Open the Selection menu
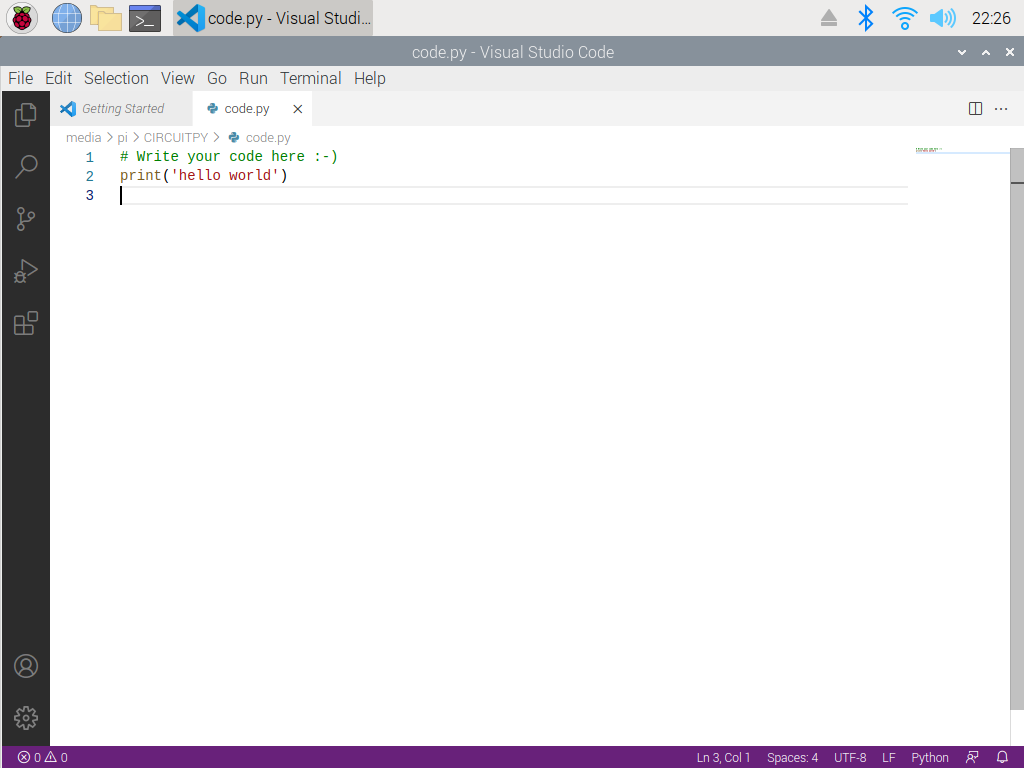 116,78
